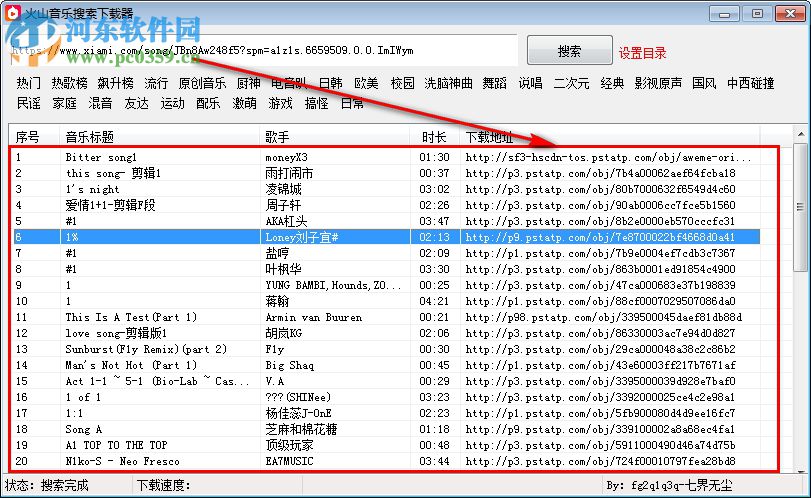Choose the 日常 category
Image resolution: width=811 pixels, height=498 pixels.
(x=352, y=103)
